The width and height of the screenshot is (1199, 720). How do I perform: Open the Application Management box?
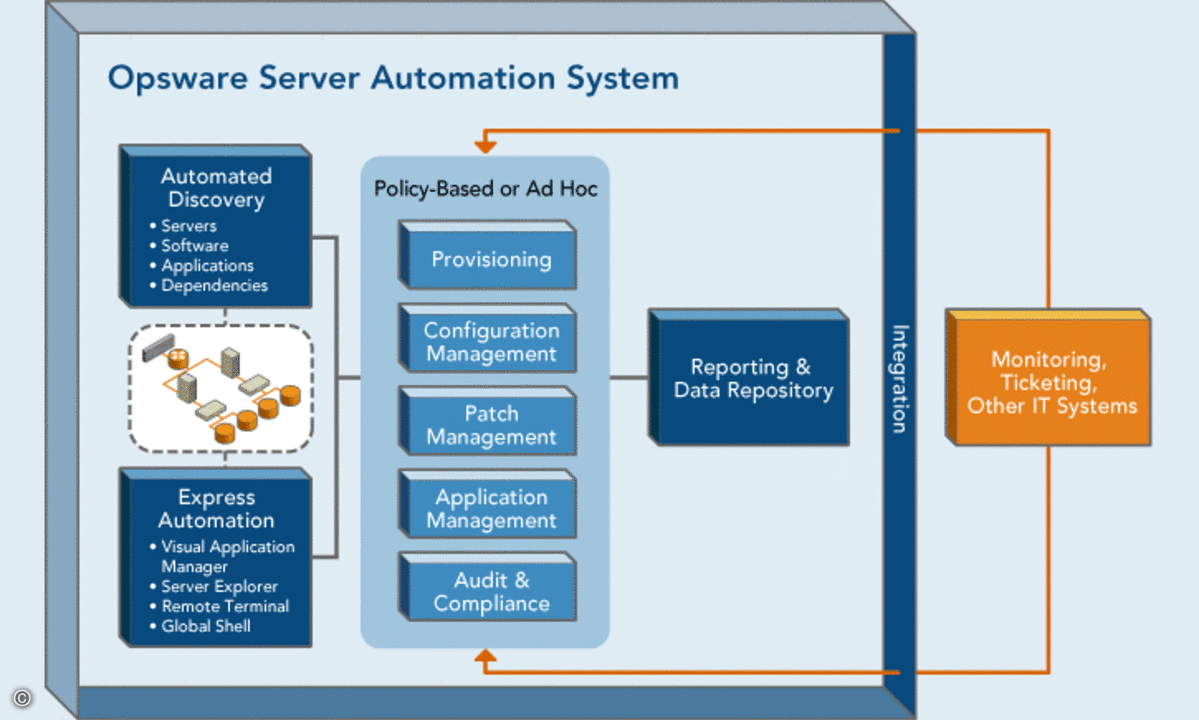tap(488, 504)
